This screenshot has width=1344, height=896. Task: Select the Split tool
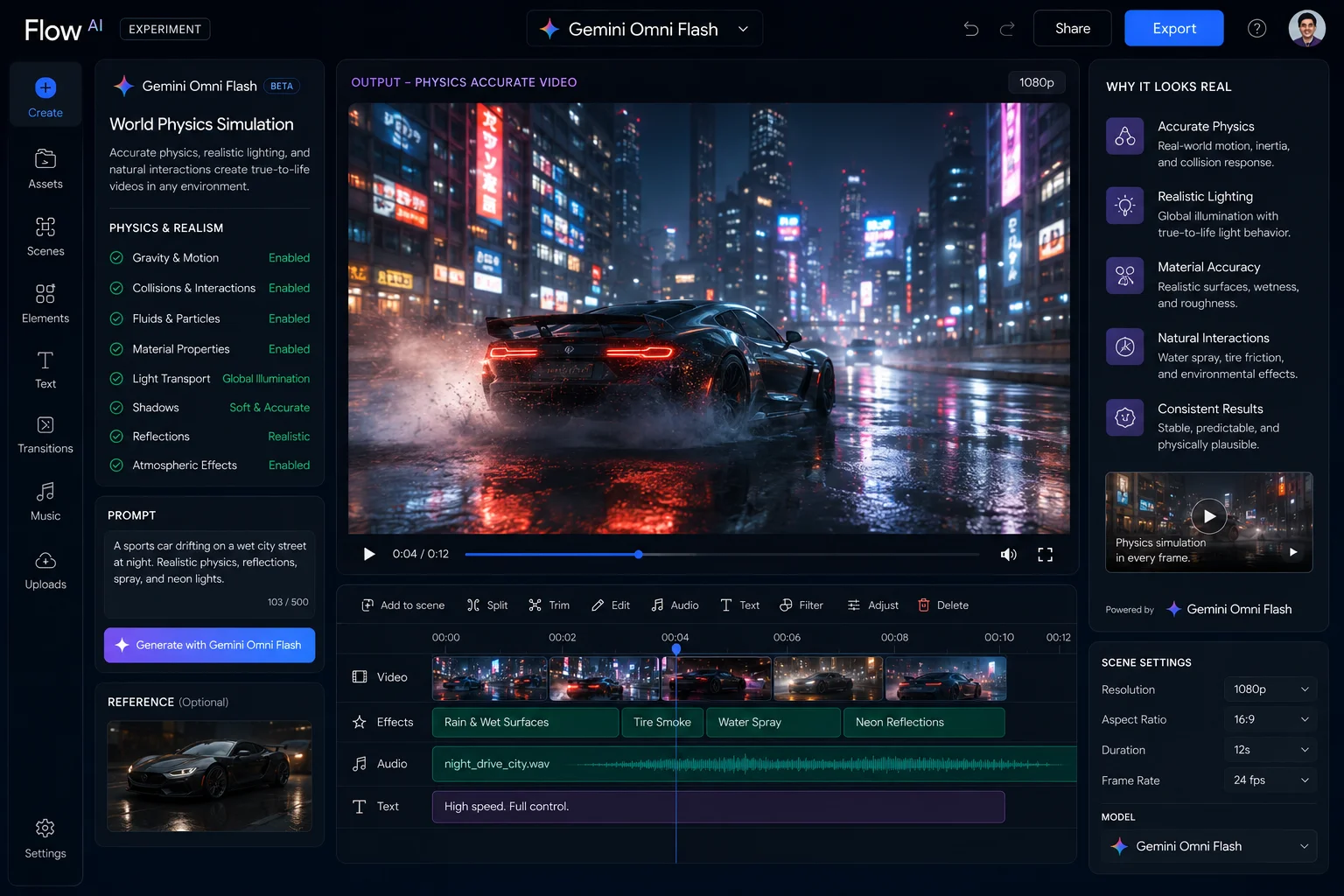[487, 605]
